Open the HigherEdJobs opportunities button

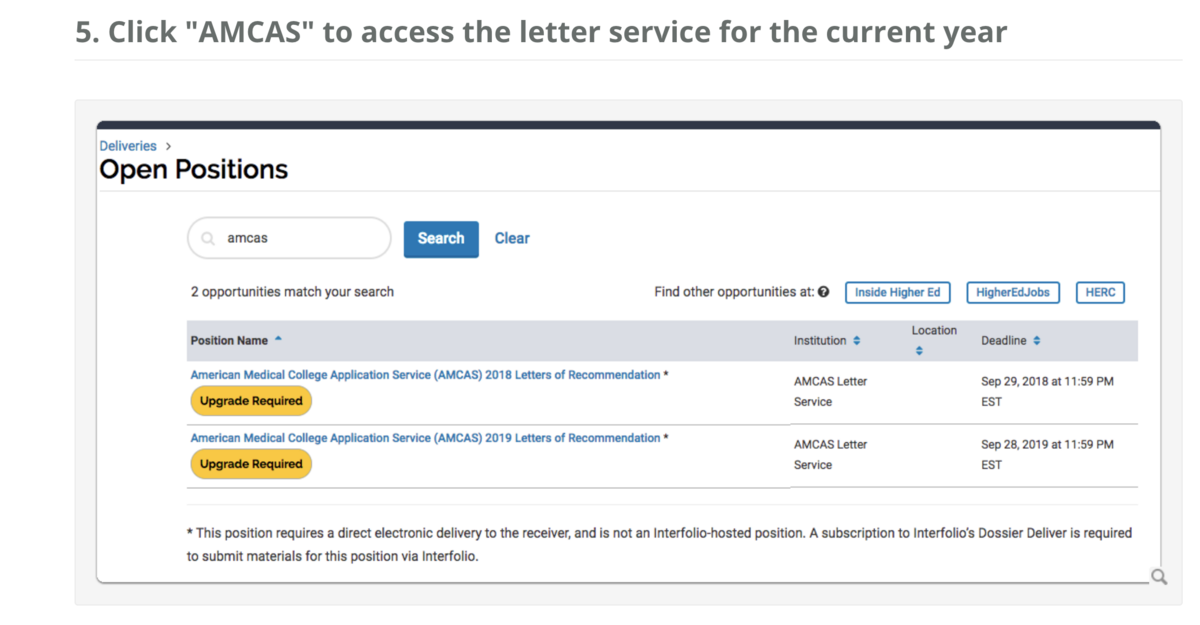pos(1013,292)
